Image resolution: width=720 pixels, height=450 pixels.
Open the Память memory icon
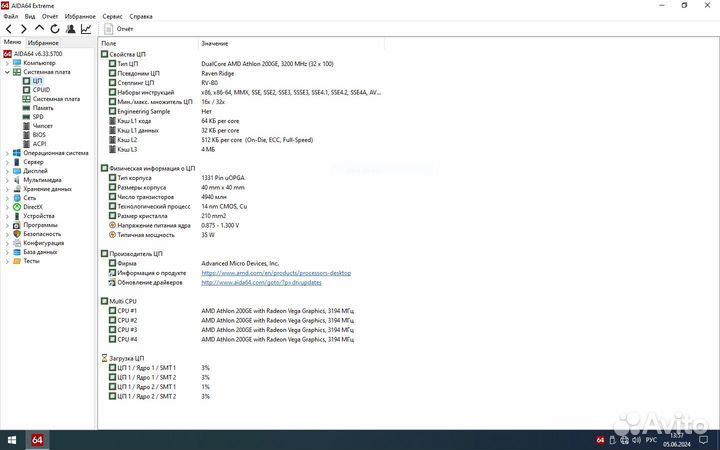pyautogui.click(x=26, y=108)
